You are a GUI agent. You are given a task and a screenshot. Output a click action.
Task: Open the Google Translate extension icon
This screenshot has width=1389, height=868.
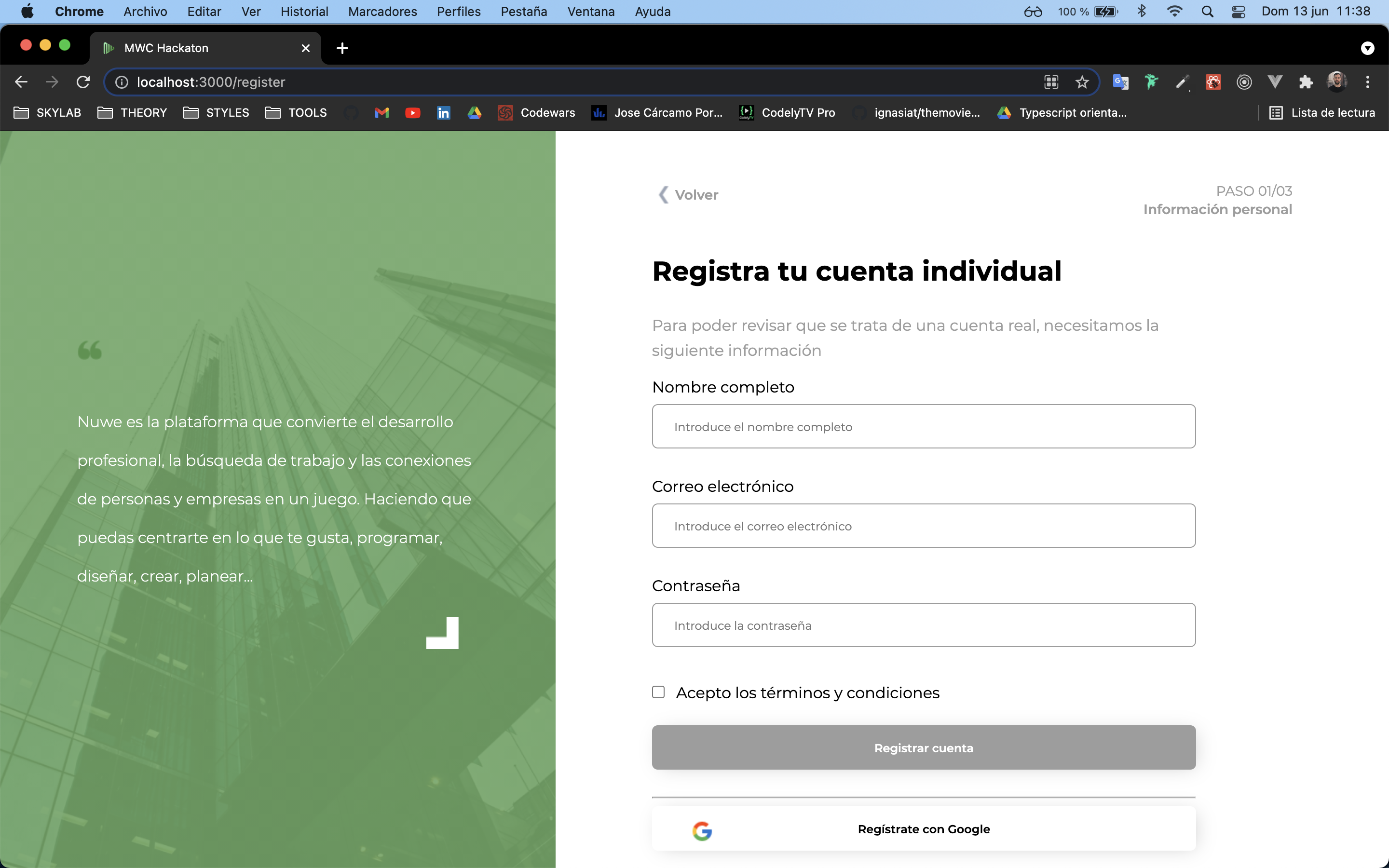(x=1120, y=82)
